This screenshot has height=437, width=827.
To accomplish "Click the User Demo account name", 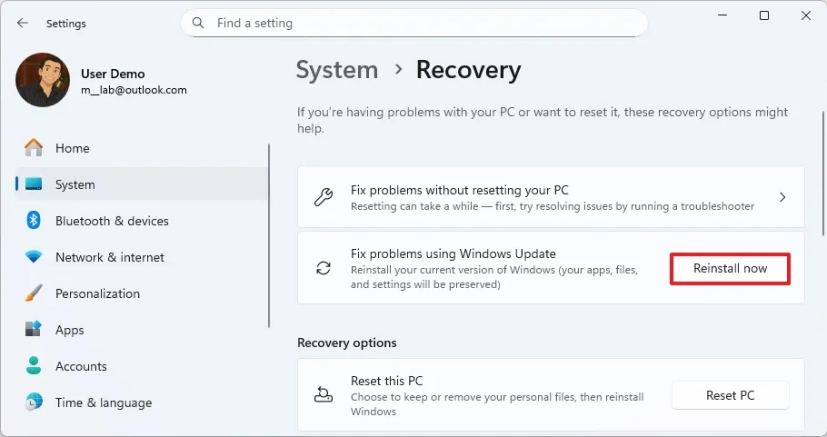I will click(113, 74).
